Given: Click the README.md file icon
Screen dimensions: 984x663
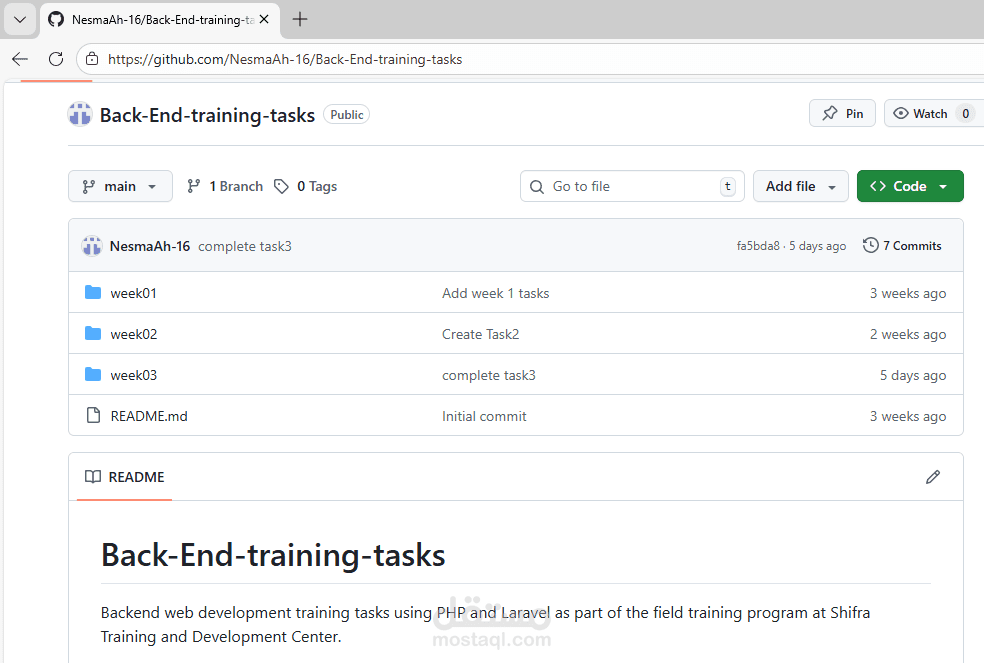Looking at the screenshot, I should point(94,415).
